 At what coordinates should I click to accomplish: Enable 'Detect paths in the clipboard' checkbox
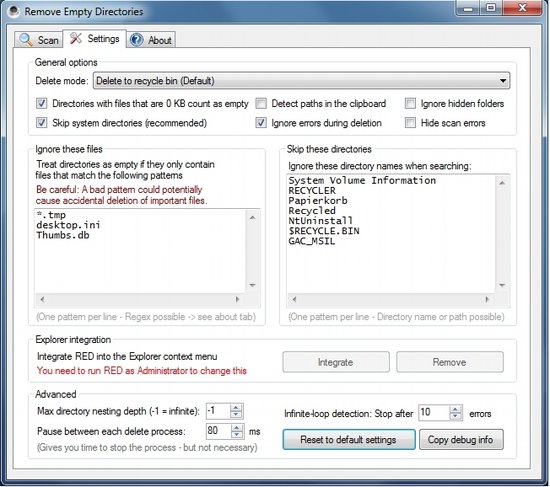[261, 104]
